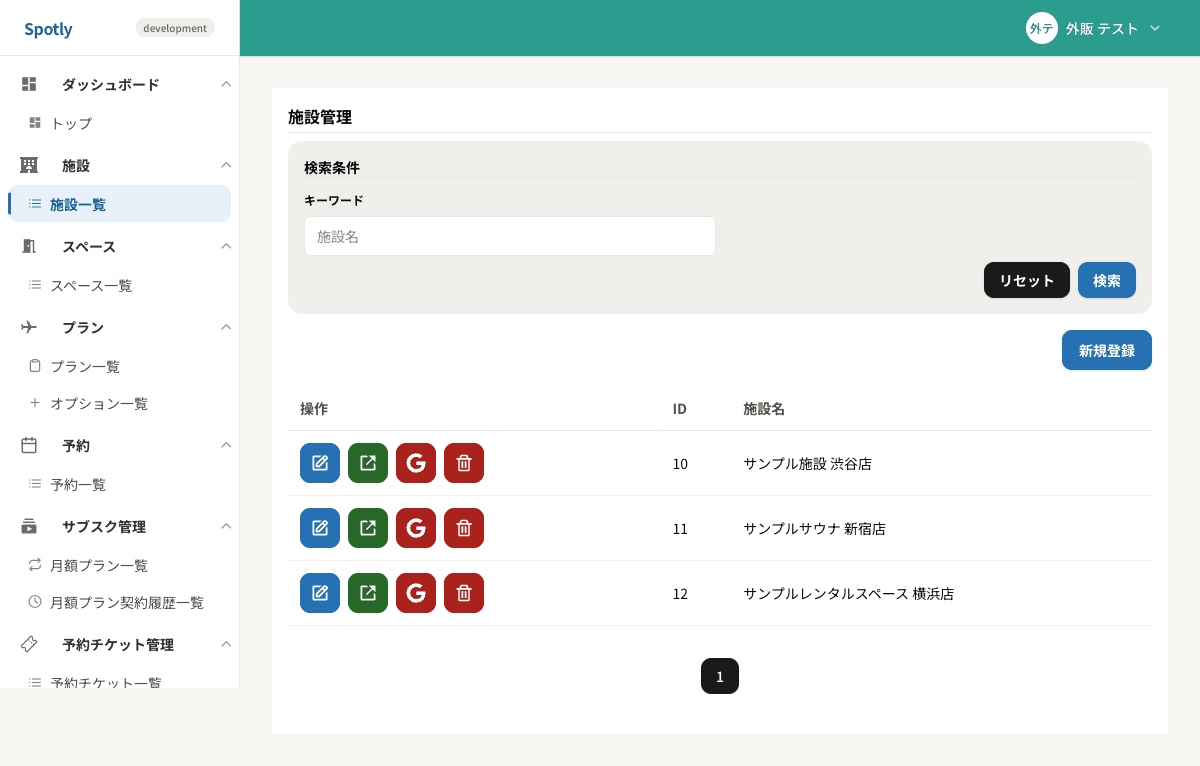Click the development environment badge
This screenshot has width=1200, height=766.
click(175, 28)
